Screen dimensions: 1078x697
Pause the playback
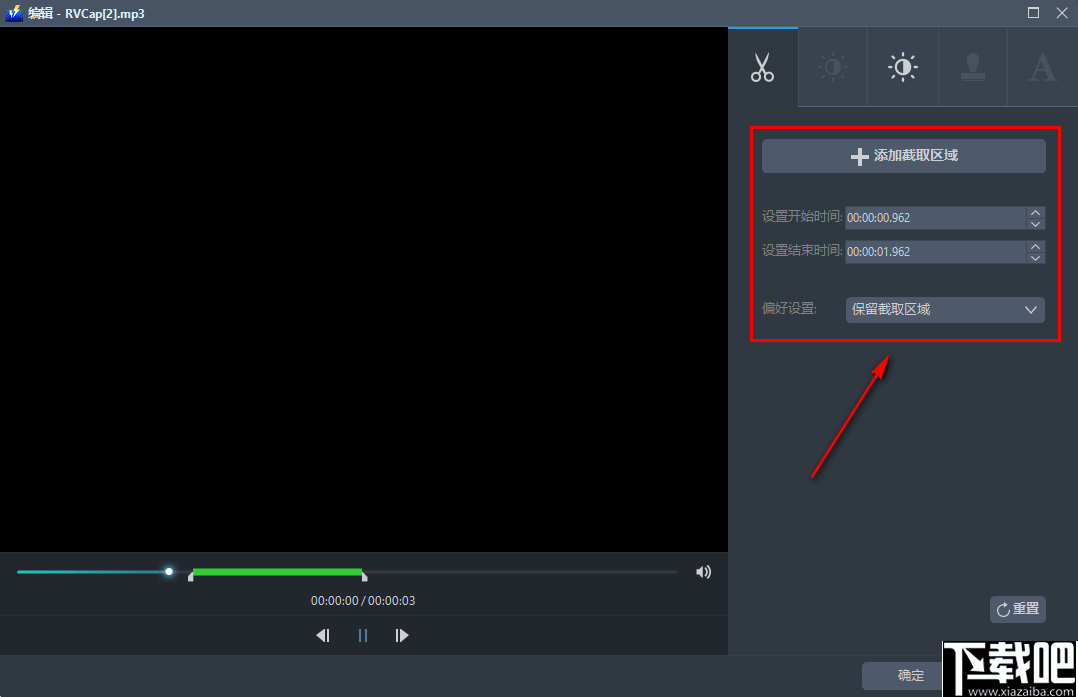pos(362,636)
